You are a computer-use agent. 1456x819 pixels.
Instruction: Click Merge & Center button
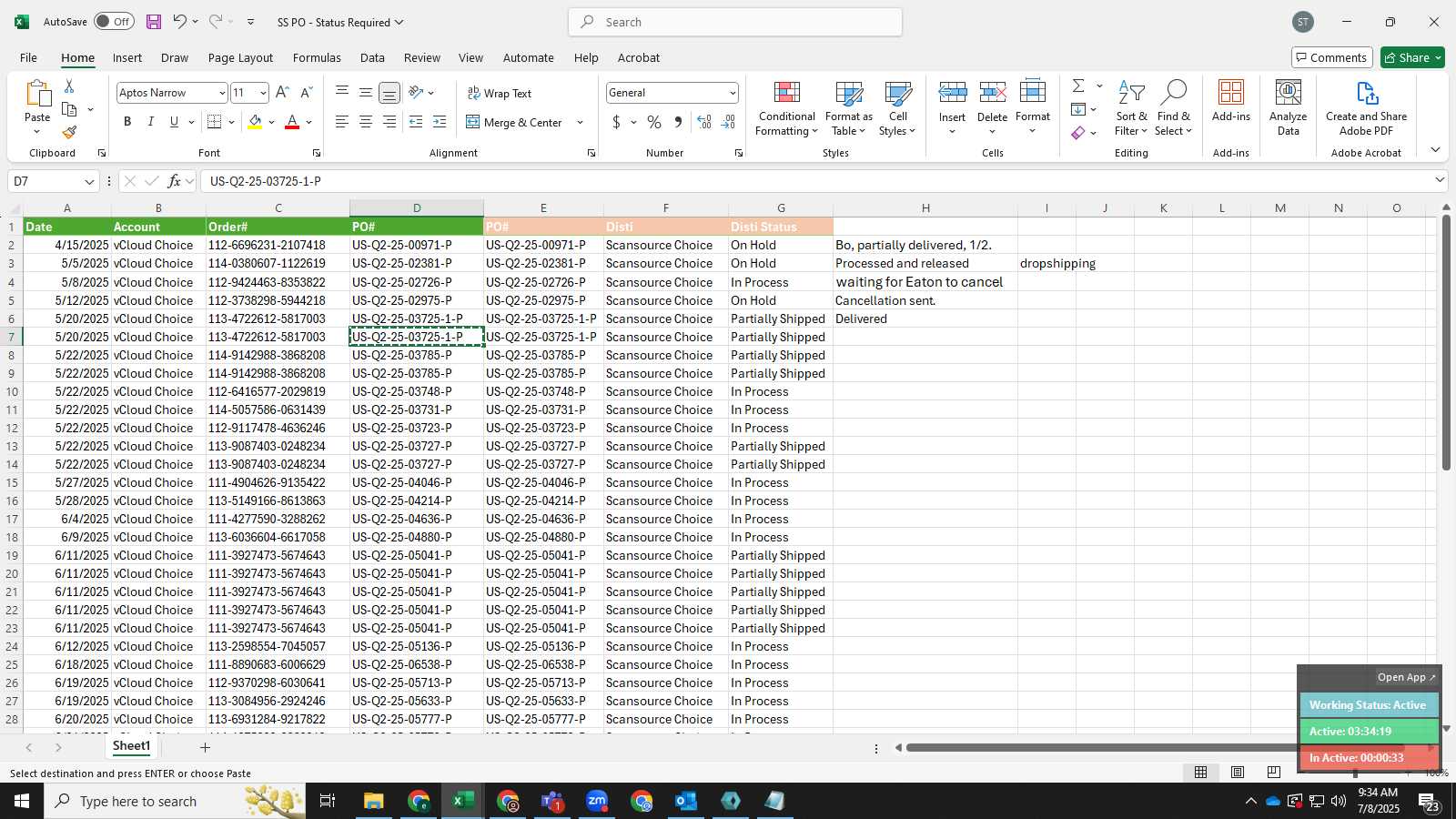(515, 122)
